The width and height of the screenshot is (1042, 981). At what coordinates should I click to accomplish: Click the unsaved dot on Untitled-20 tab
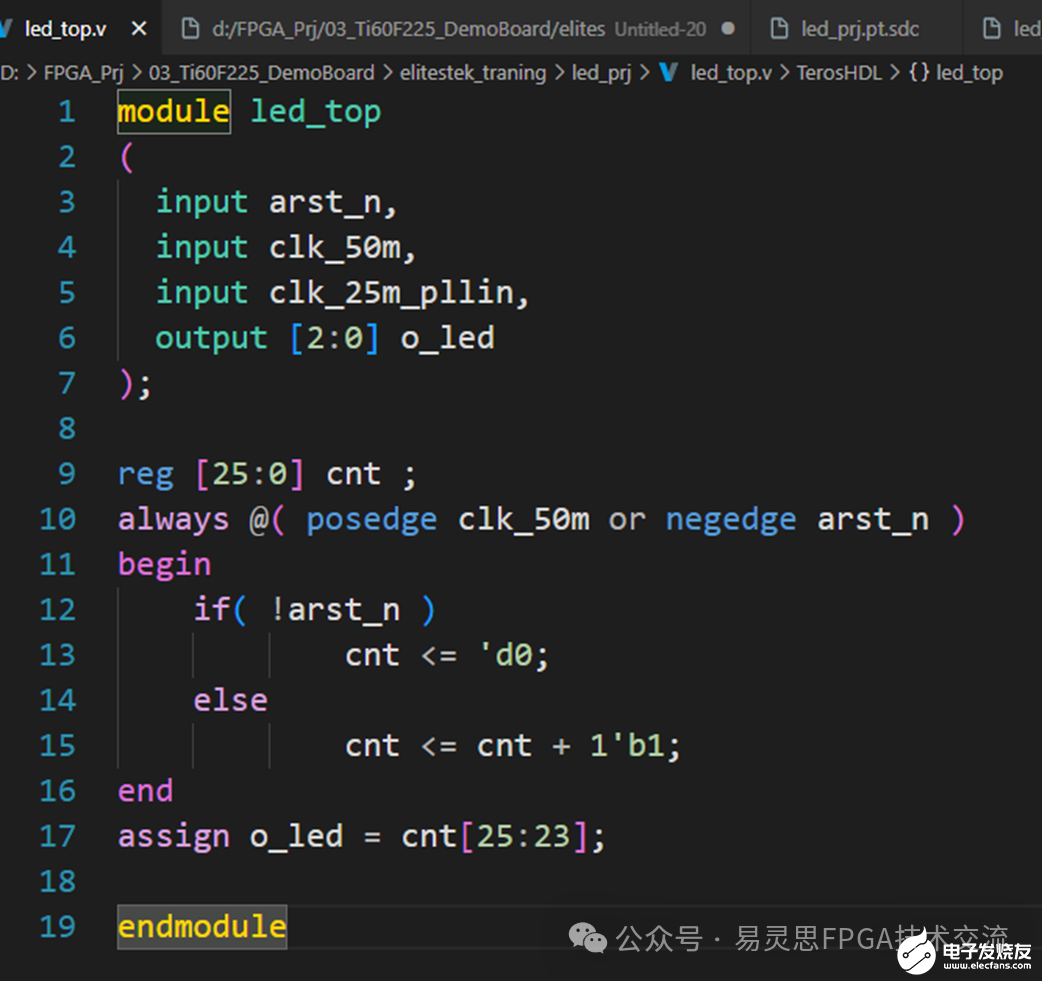728,29
